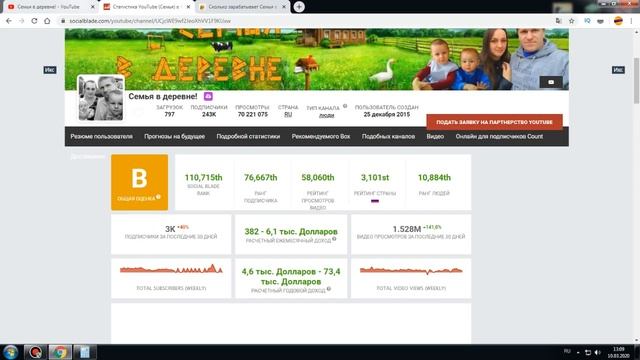The width and height of the screenshot is (640, 360).
Task: Click the 25 декабря 2015 creation date
Action: pyautogui.click(x=387, y=114)
